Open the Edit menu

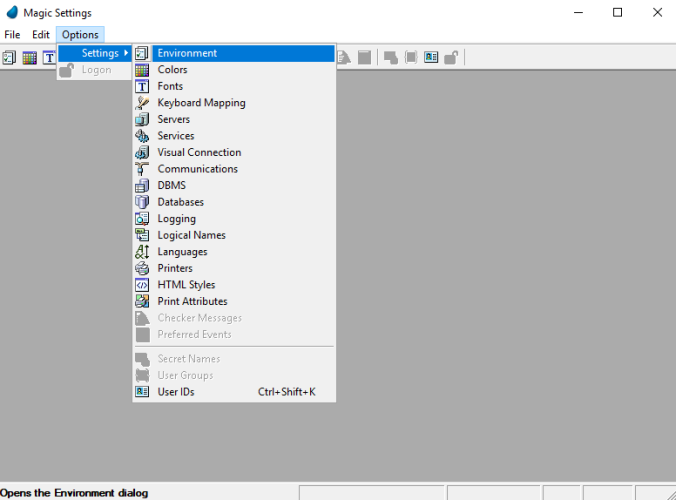[x=41, y=34]
